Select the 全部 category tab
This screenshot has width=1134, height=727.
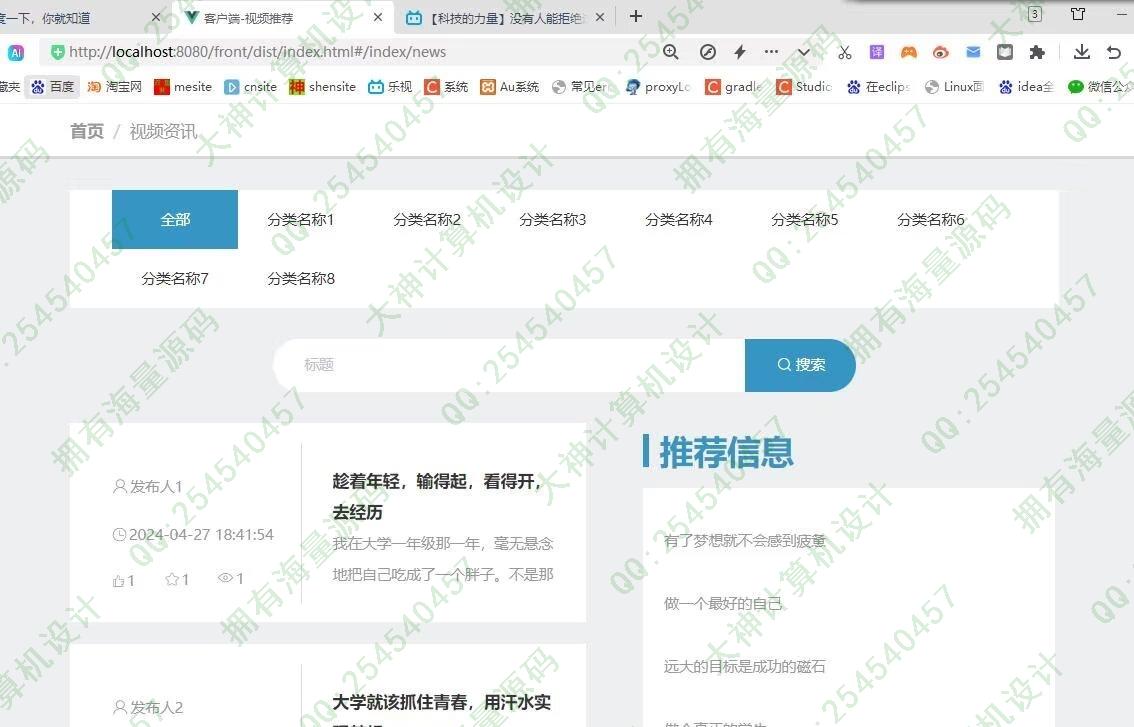(x=175, y=219)
